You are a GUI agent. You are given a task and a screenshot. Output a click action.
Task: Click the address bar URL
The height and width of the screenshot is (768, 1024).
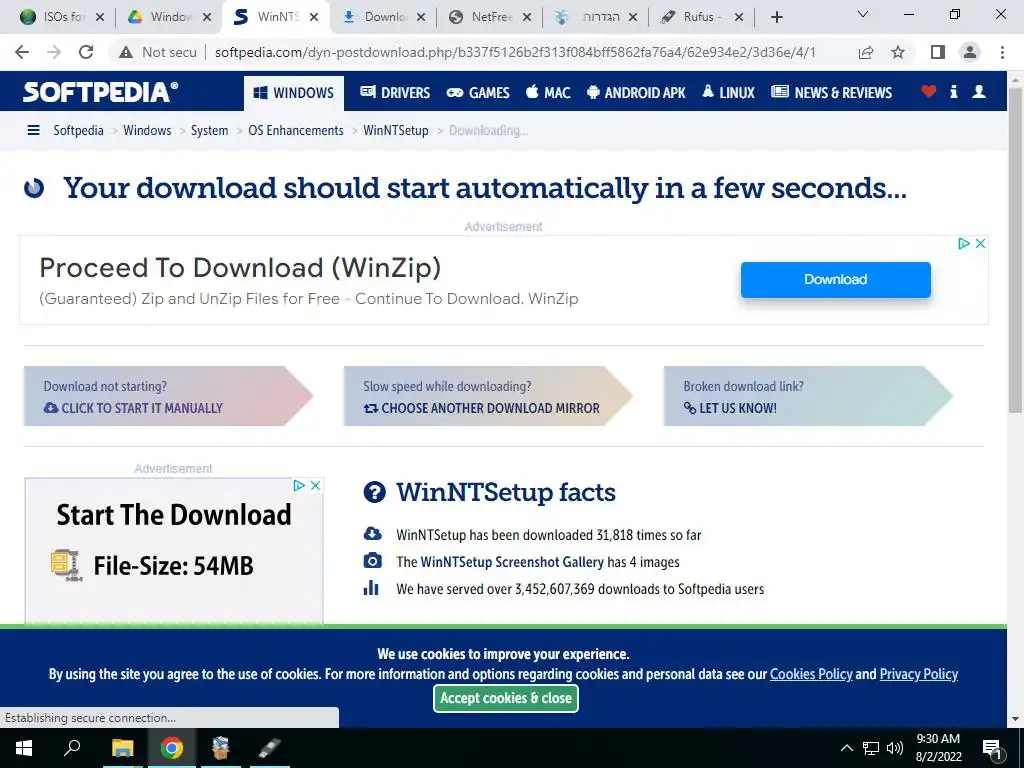515,52
